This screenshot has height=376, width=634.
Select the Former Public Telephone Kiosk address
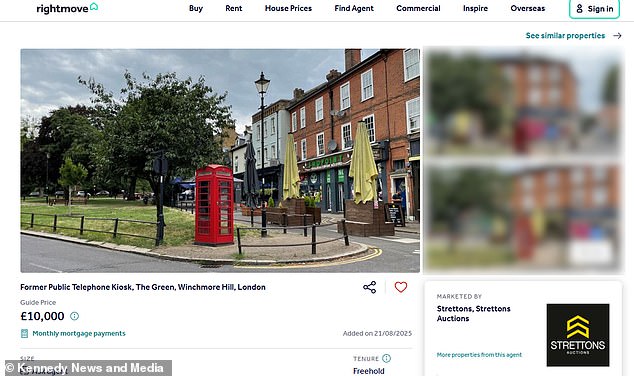[143, 287]
